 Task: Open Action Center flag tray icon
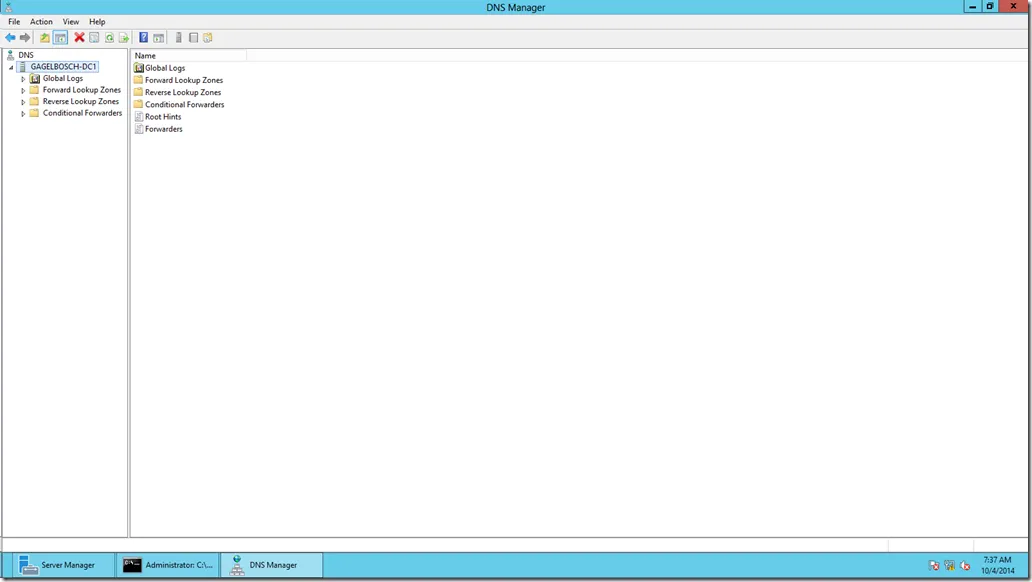coord(933,566)
